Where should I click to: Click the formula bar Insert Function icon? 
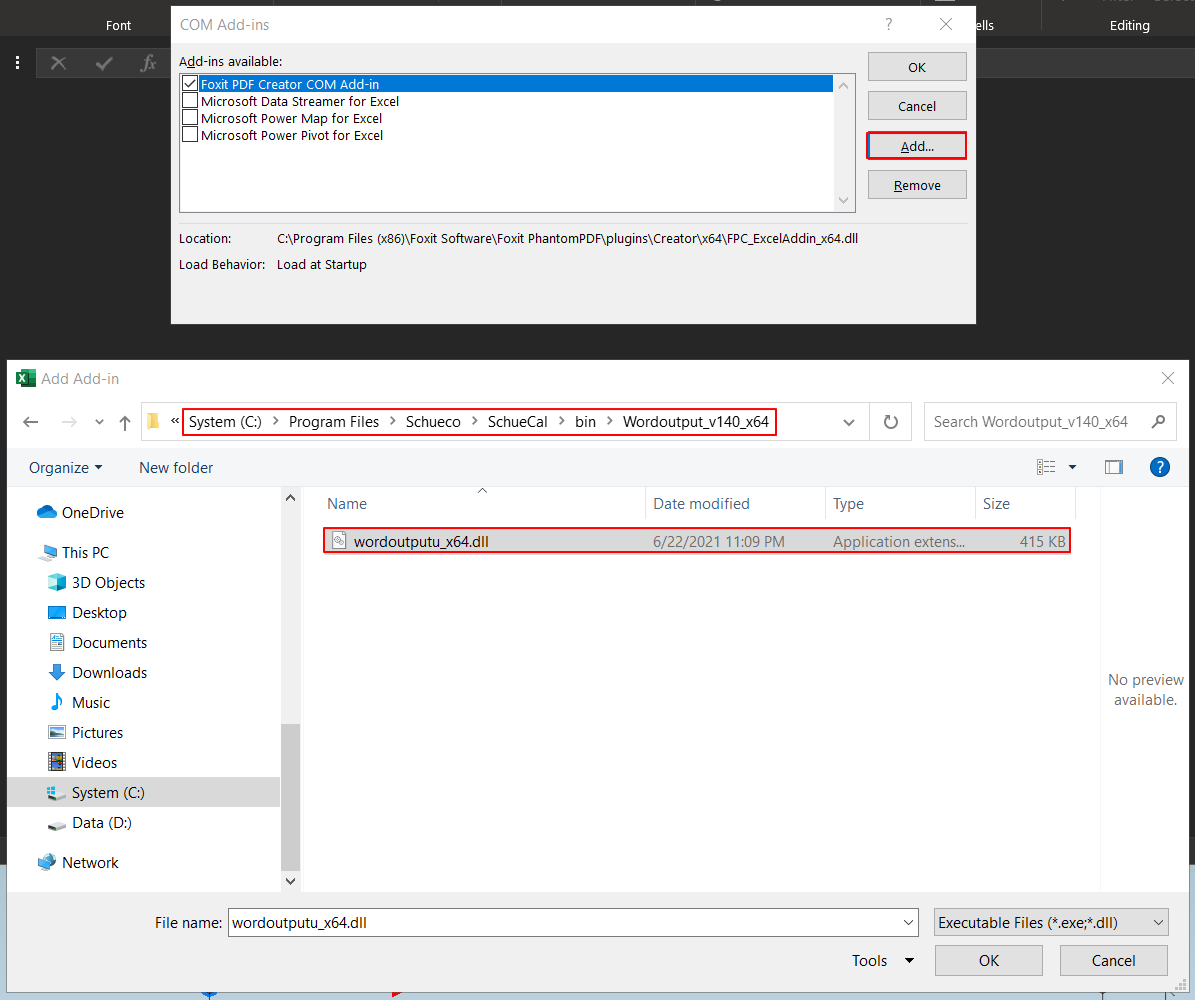pyautogui.click(x=149, y=63)
